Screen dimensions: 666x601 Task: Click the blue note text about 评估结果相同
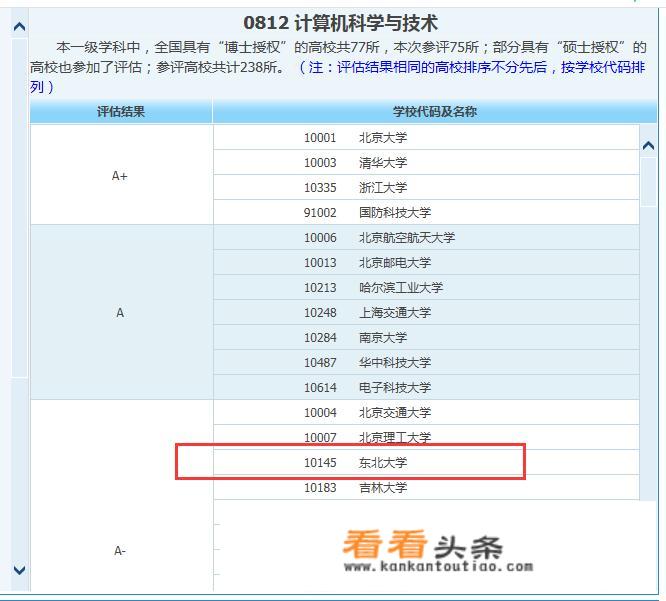coord(338,76)
